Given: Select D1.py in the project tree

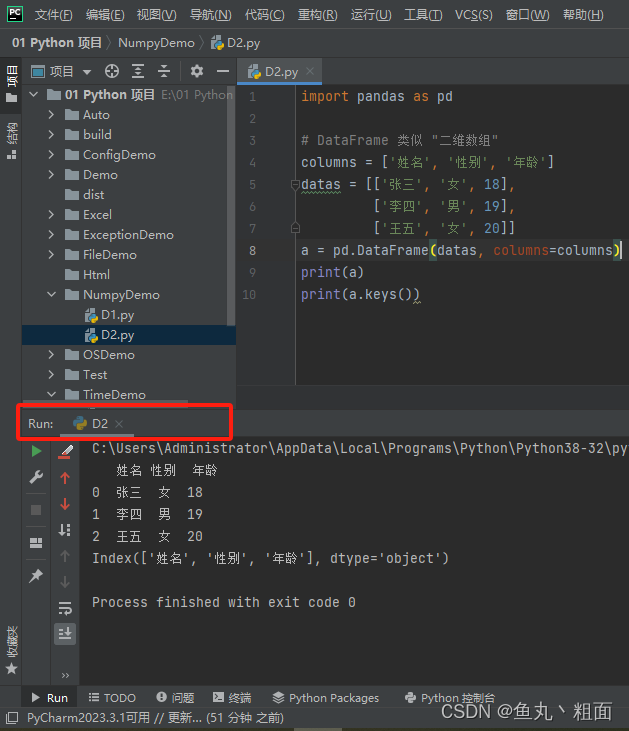Looking at the screenshot, I should (x=110, y=315).
